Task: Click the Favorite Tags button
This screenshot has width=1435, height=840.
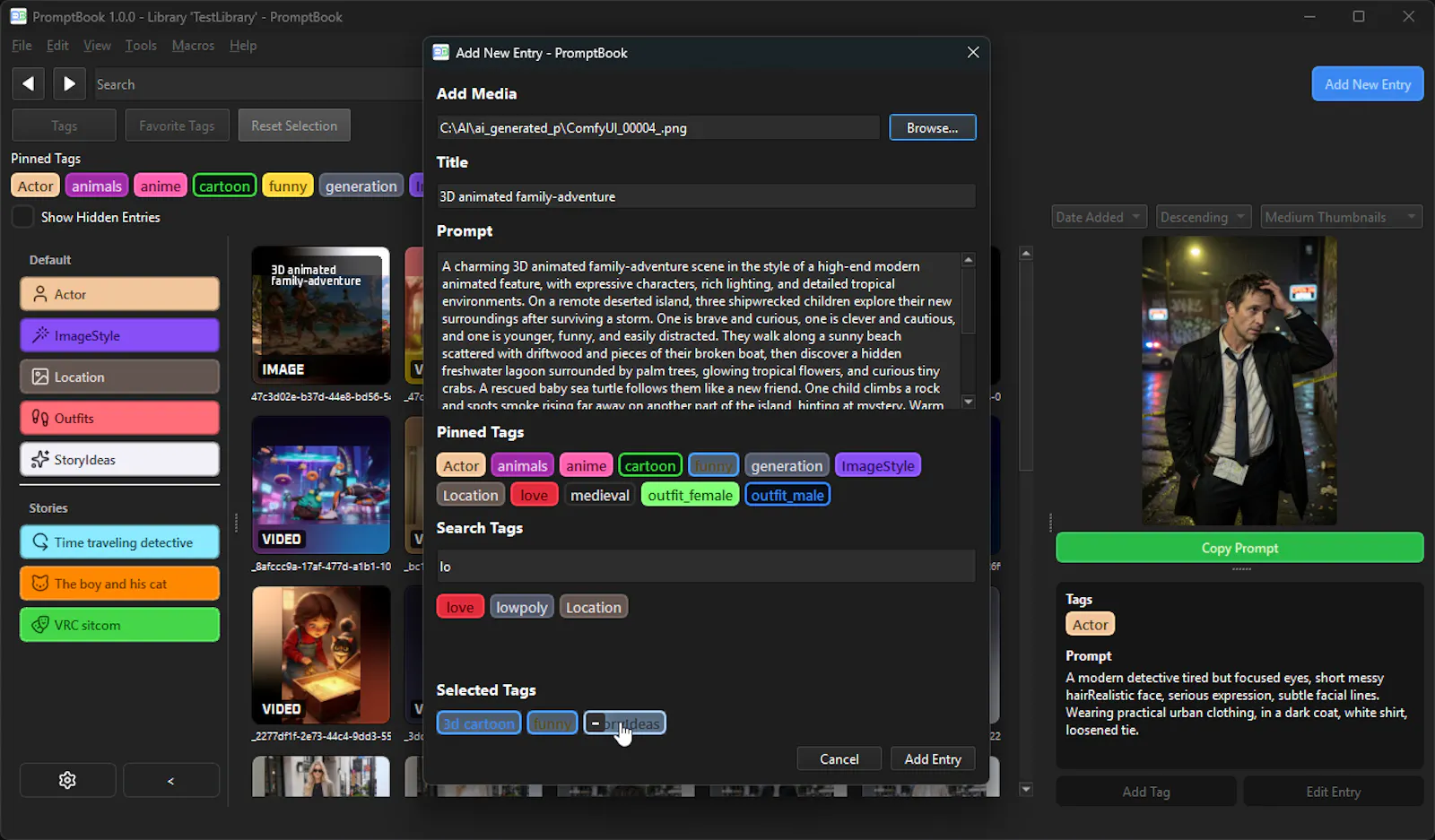Action: 177,126
